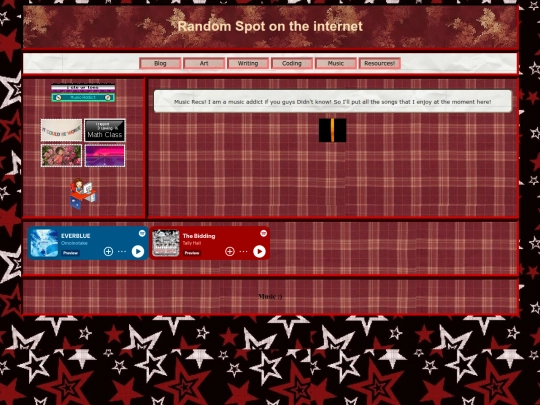Click the purple striped flag blinkie
The image size is (540, 405).
click(x=83, y=88)
